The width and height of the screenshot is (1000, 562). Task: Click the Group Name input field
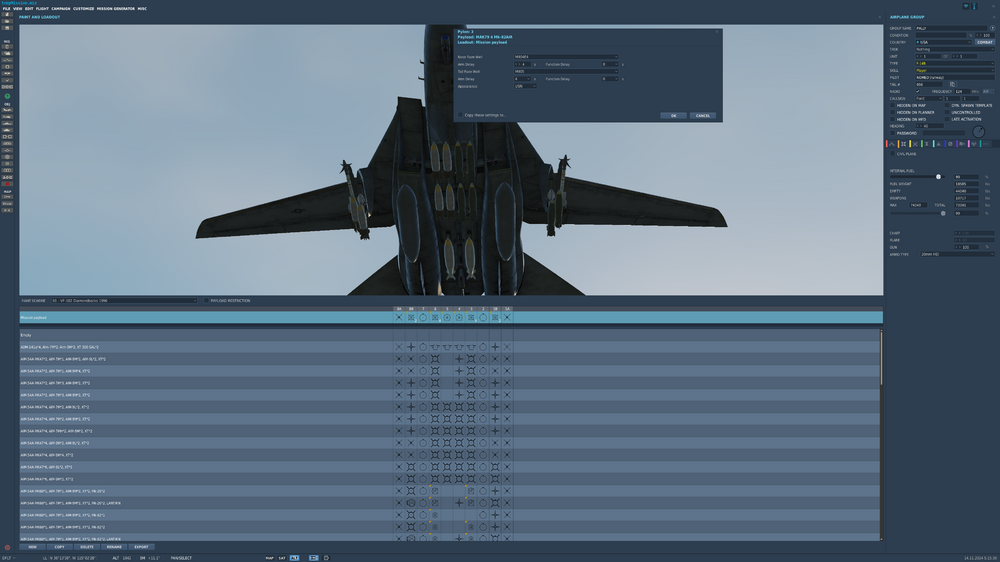pyautogui.click(x=952, y=28)
